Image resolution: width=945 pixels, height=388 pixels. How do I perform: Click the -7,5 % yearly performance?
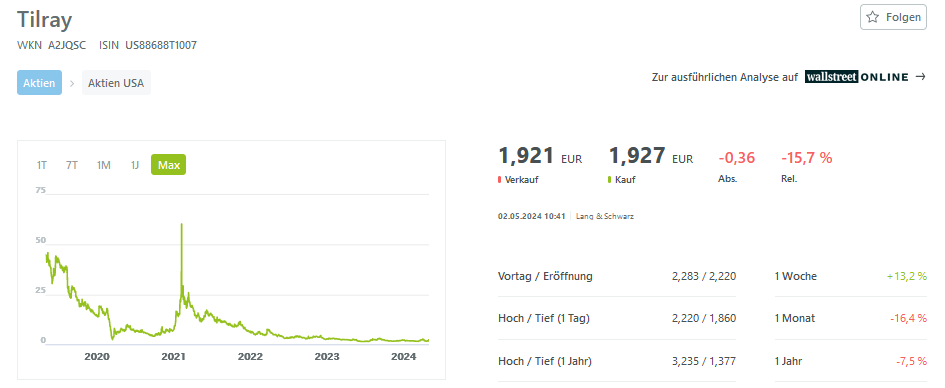tap(911, 362)
